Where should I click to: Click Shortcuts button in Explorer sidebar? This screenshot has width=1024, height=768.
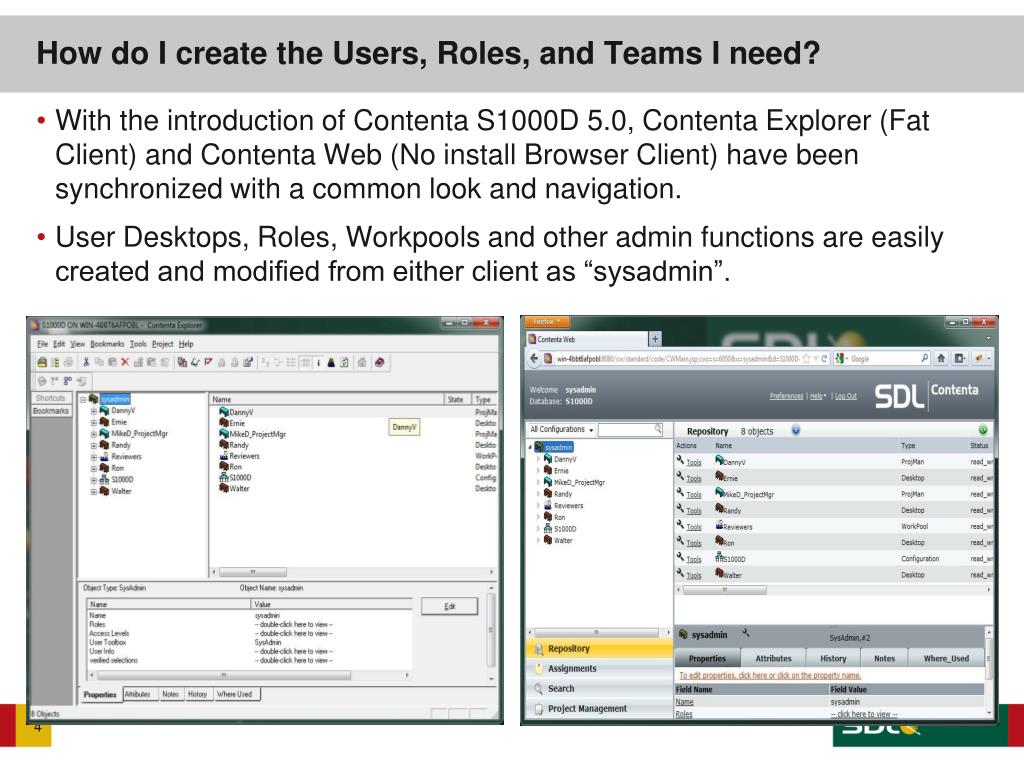tap(50, 398)
